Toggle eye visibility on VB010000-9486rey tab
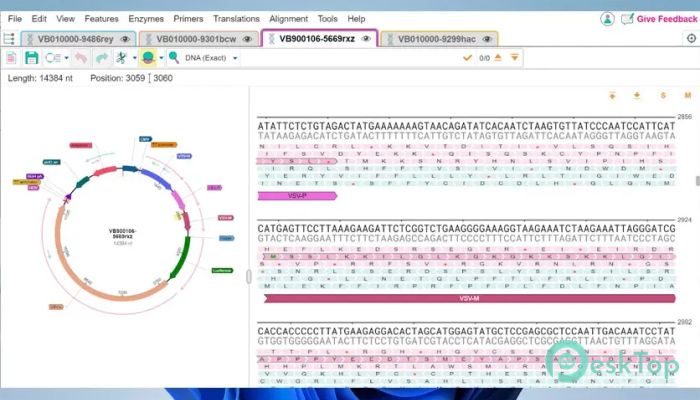This screenshot has width=700, height=400. [125, 39]
